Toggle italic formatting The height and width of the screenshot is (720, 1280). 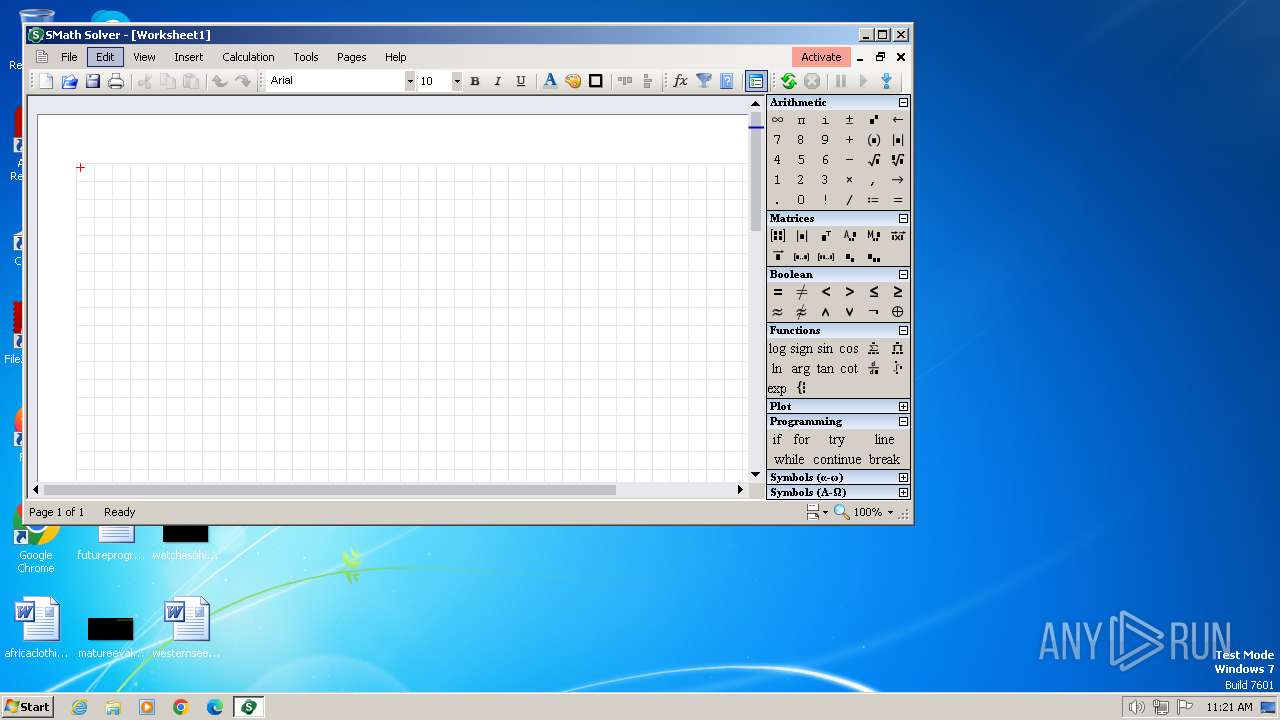coord(498,81)
